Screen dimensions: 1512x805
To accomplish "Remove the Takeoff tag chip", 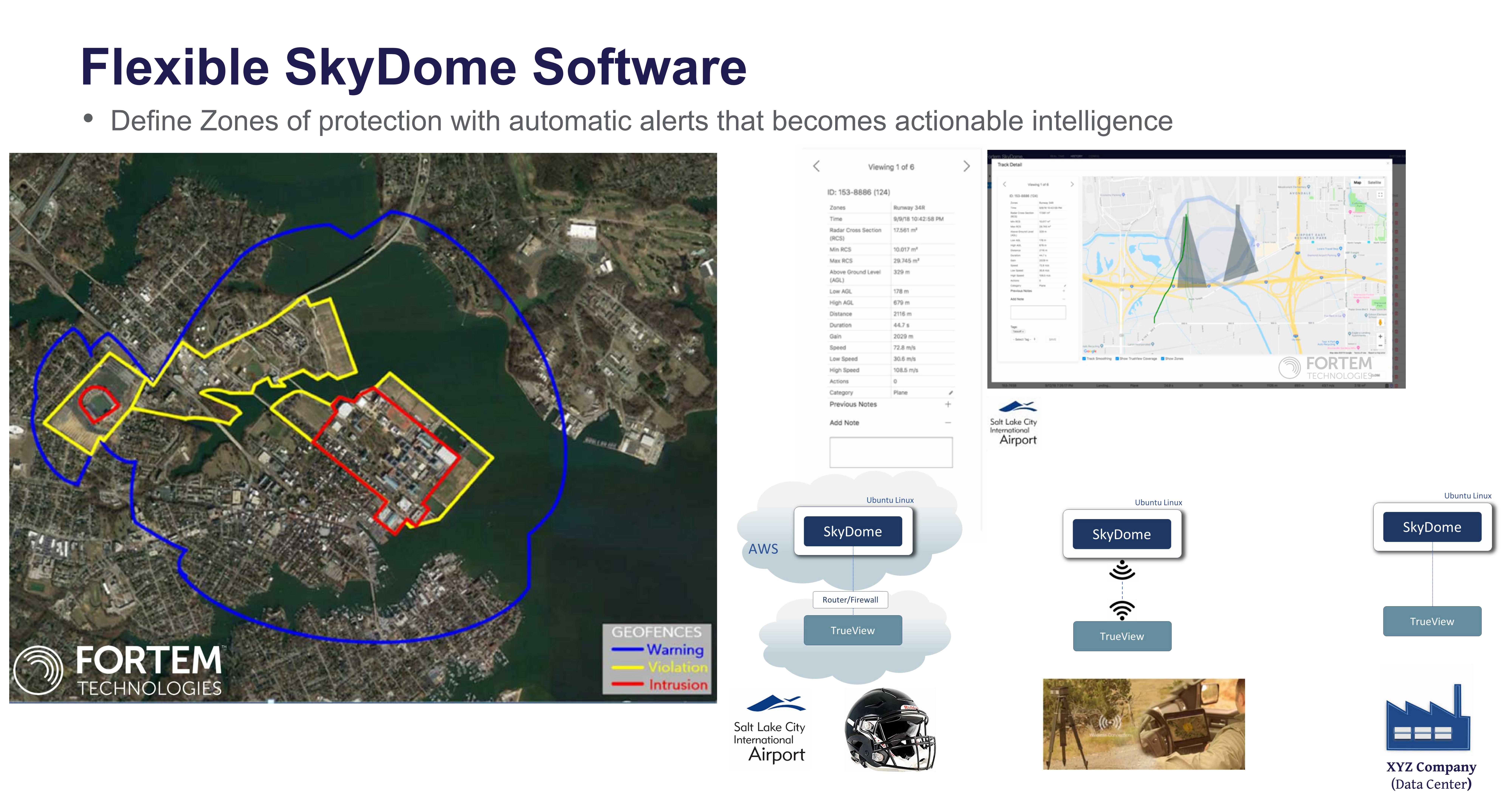I will pos(1023,331).
